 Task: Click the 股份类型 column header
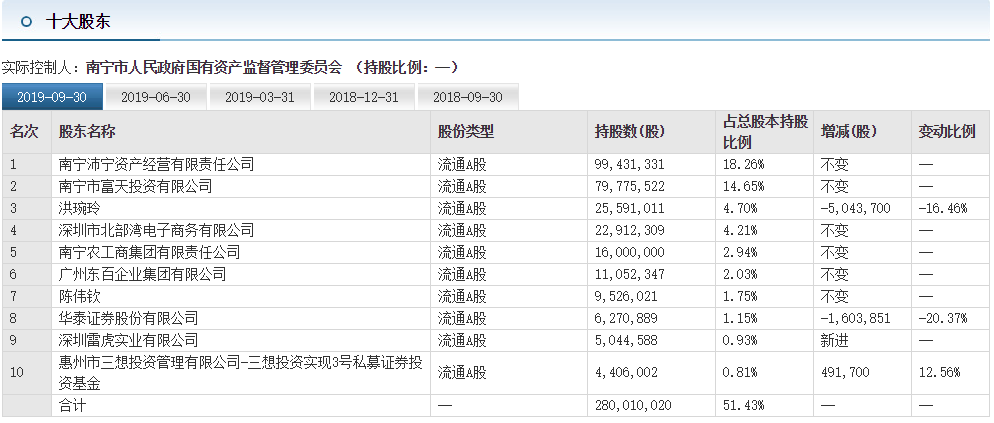pos(466,132)
